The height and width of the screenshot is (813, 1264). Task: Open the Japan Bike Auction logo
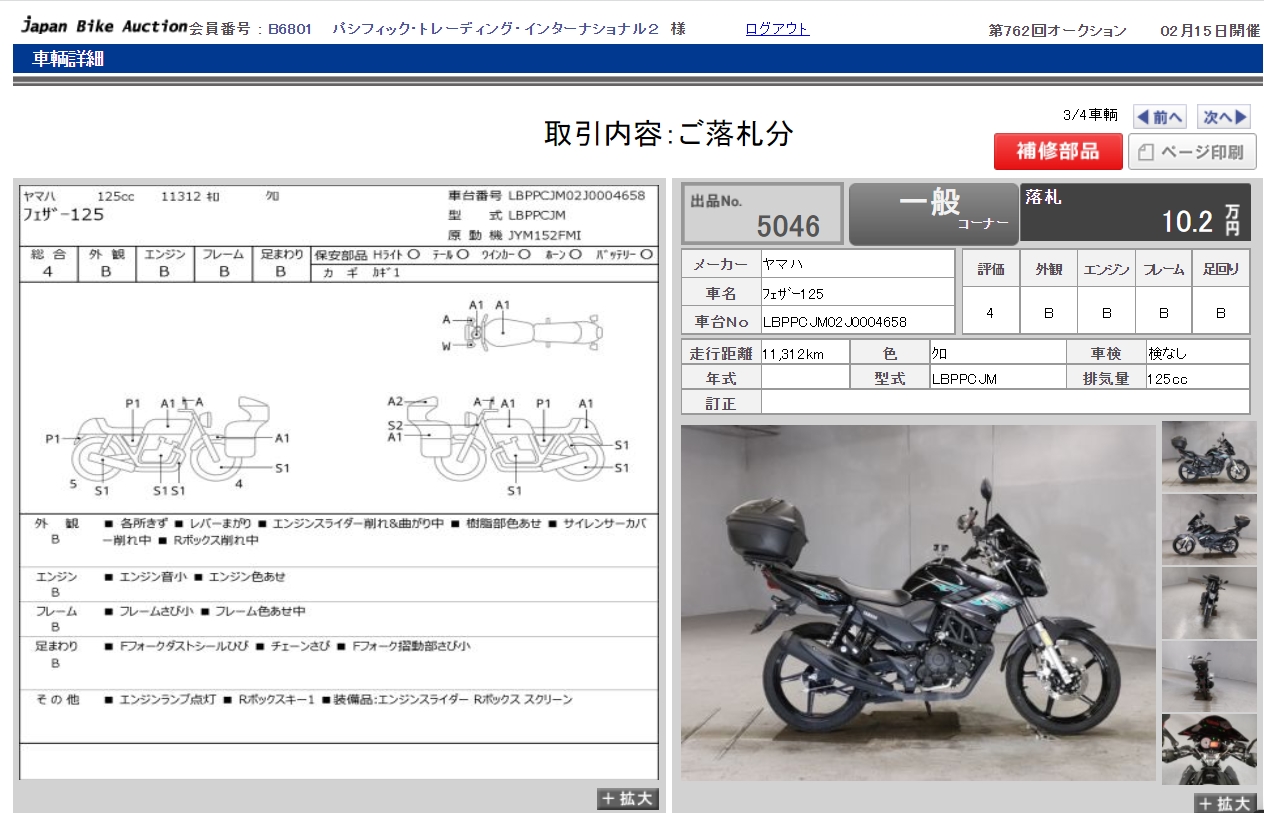point(104,27)
